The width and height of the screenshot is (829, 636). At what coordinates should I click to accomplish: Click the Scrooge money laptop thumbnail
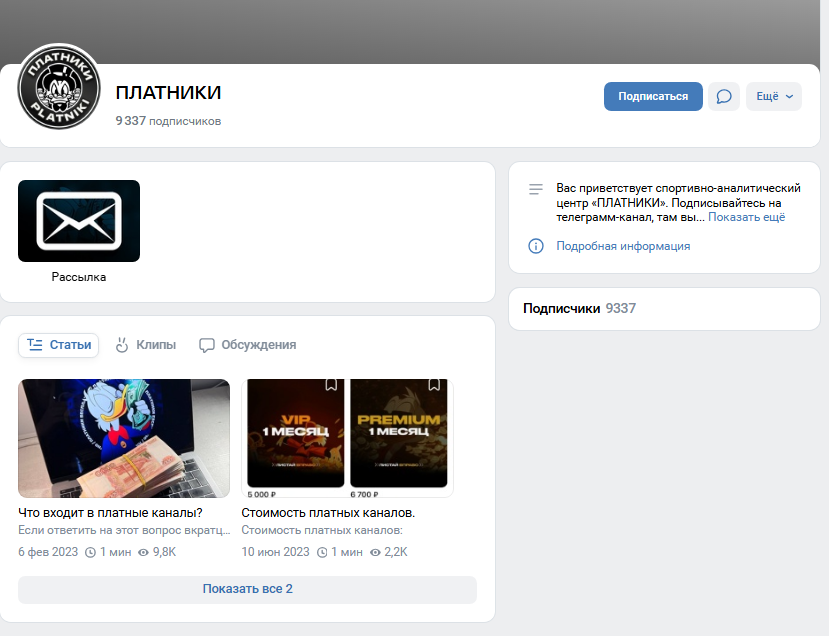pos(124,438)
